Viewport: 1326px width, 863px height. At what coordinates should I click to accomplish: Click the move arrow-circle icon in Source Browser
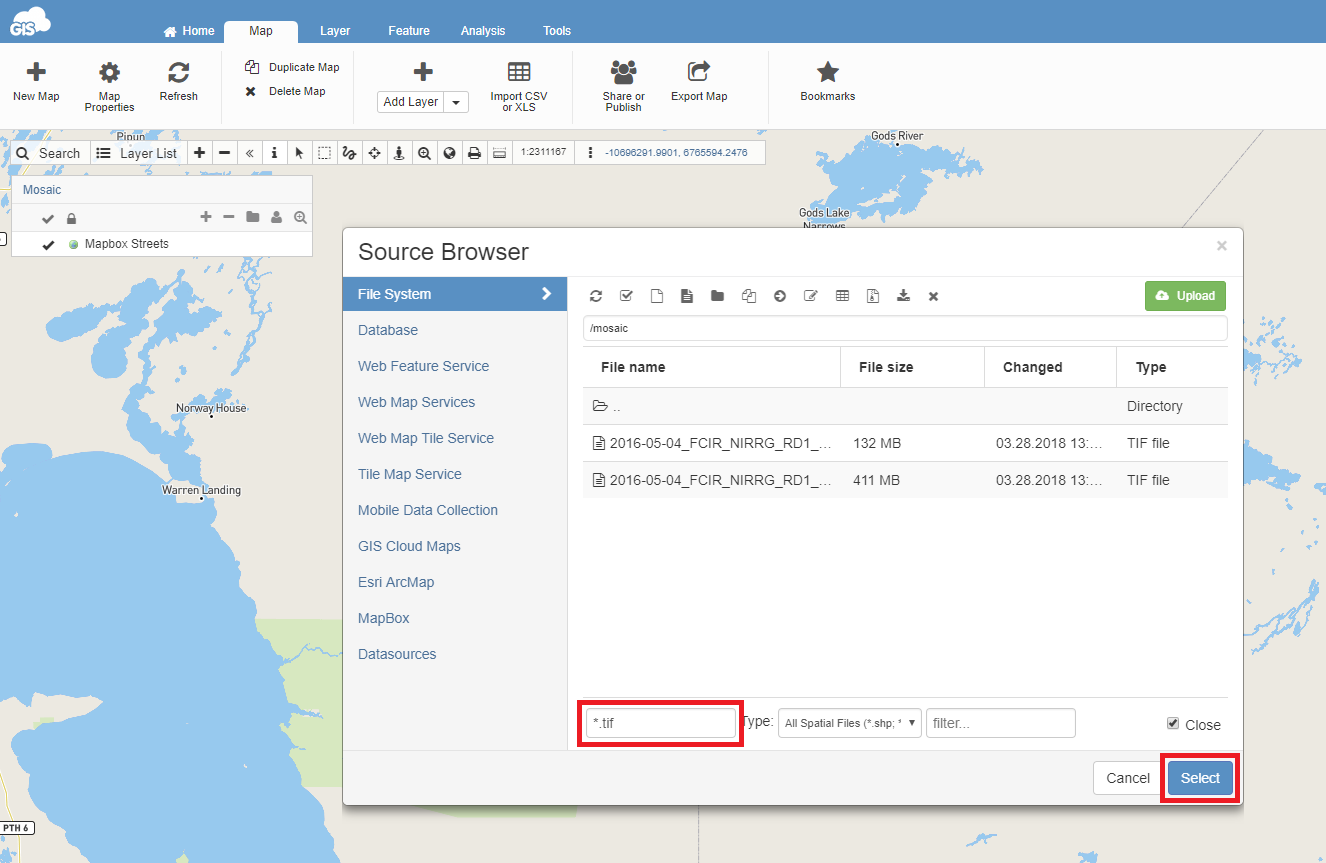pos(780,296)
